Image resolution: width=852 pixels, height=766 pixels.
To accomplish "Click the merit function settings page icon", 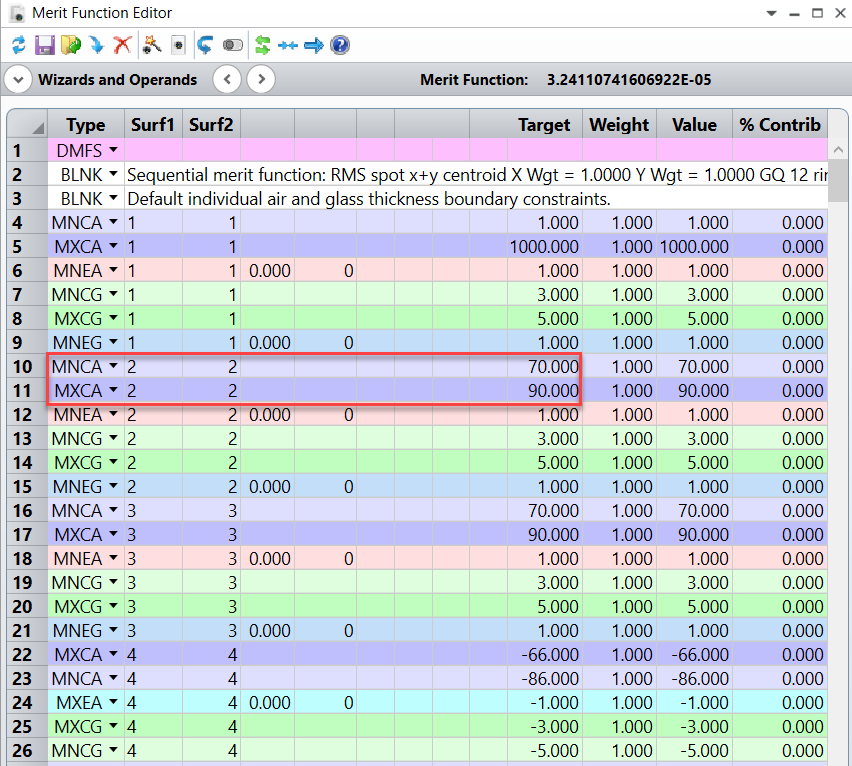I will tap(178, 45).
